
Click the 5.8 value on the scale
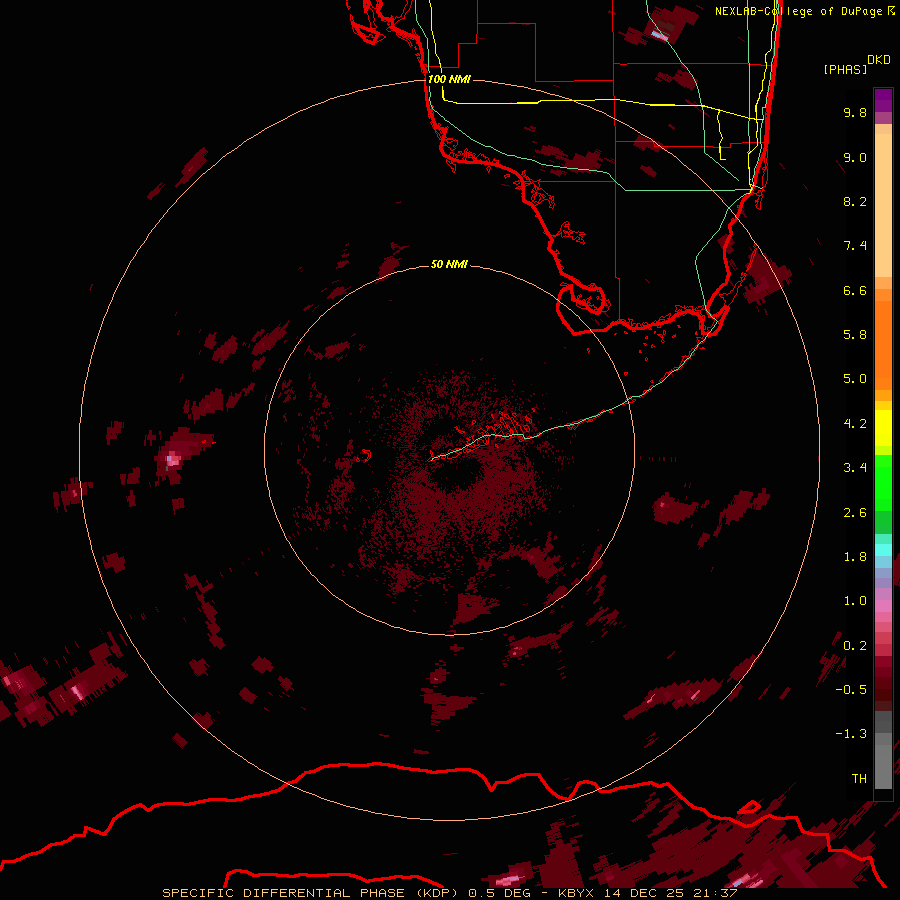[855, 335]
